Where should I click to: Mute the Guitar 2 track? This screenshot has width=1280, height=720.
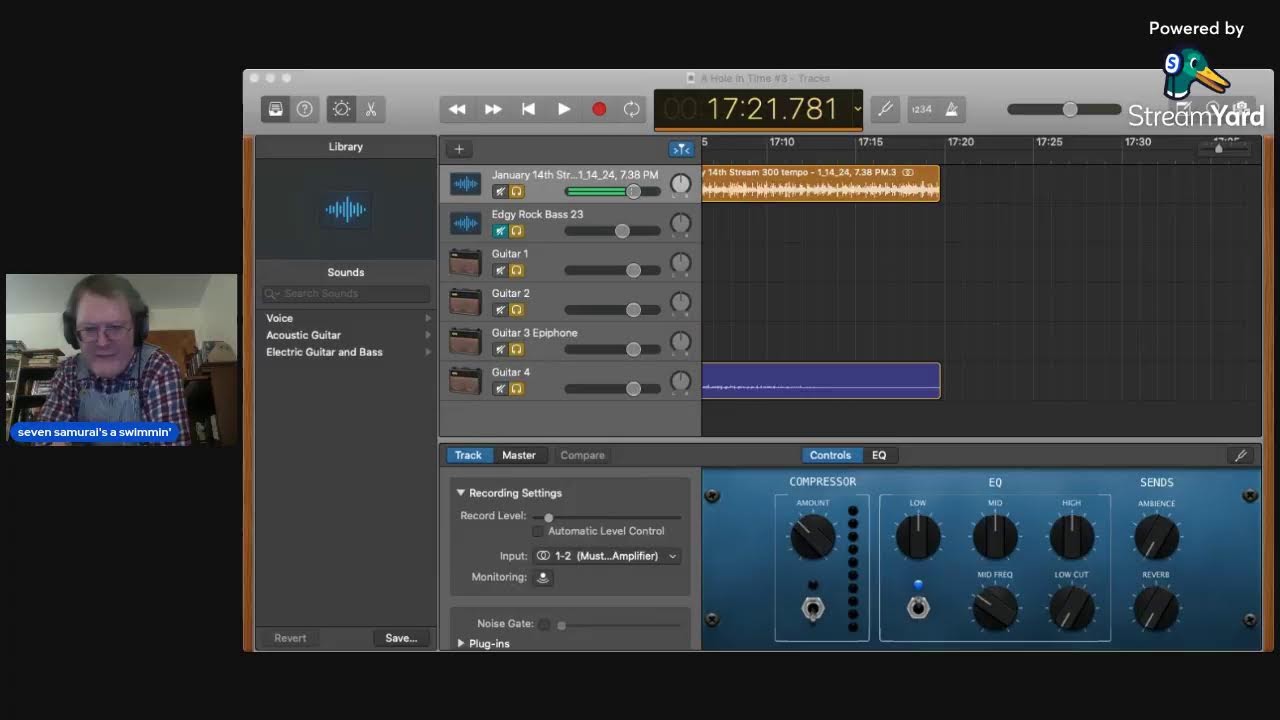tap(500, 310)
